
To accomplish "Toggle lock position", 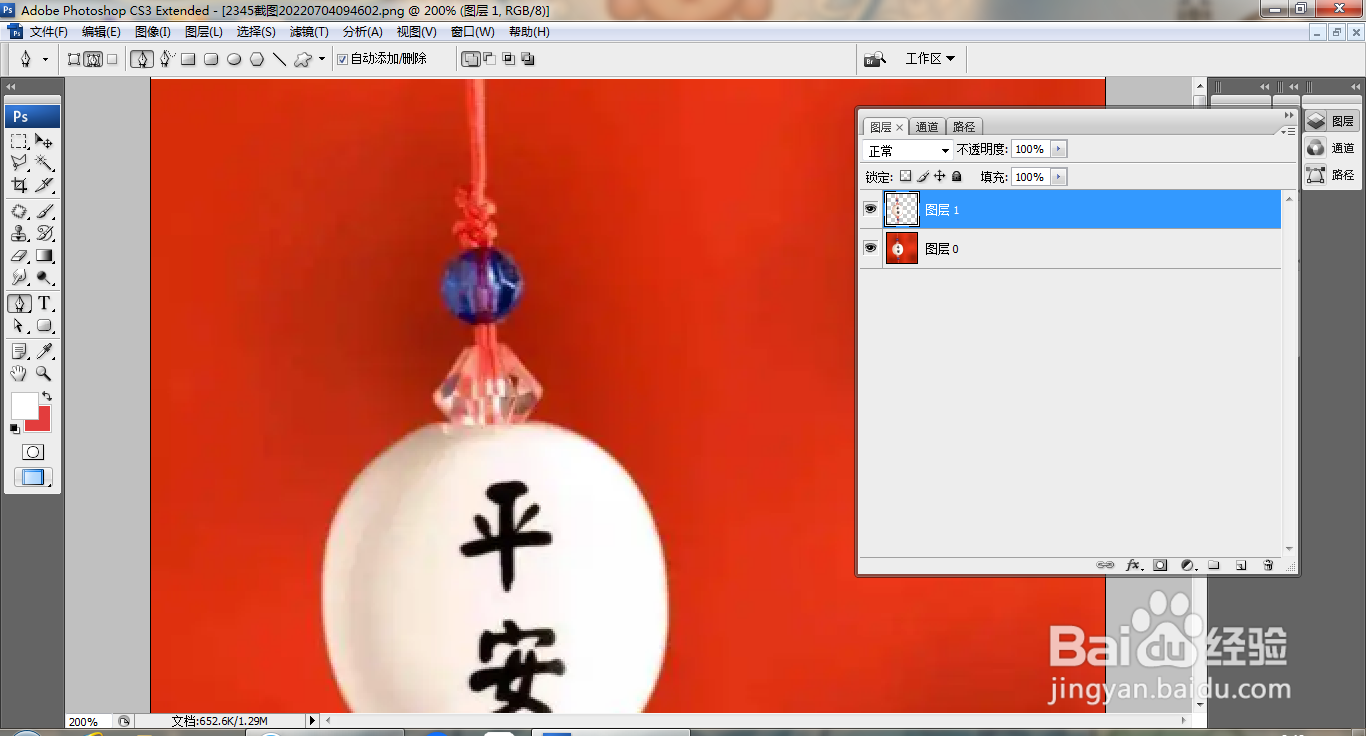I will [x=940, y=176].
